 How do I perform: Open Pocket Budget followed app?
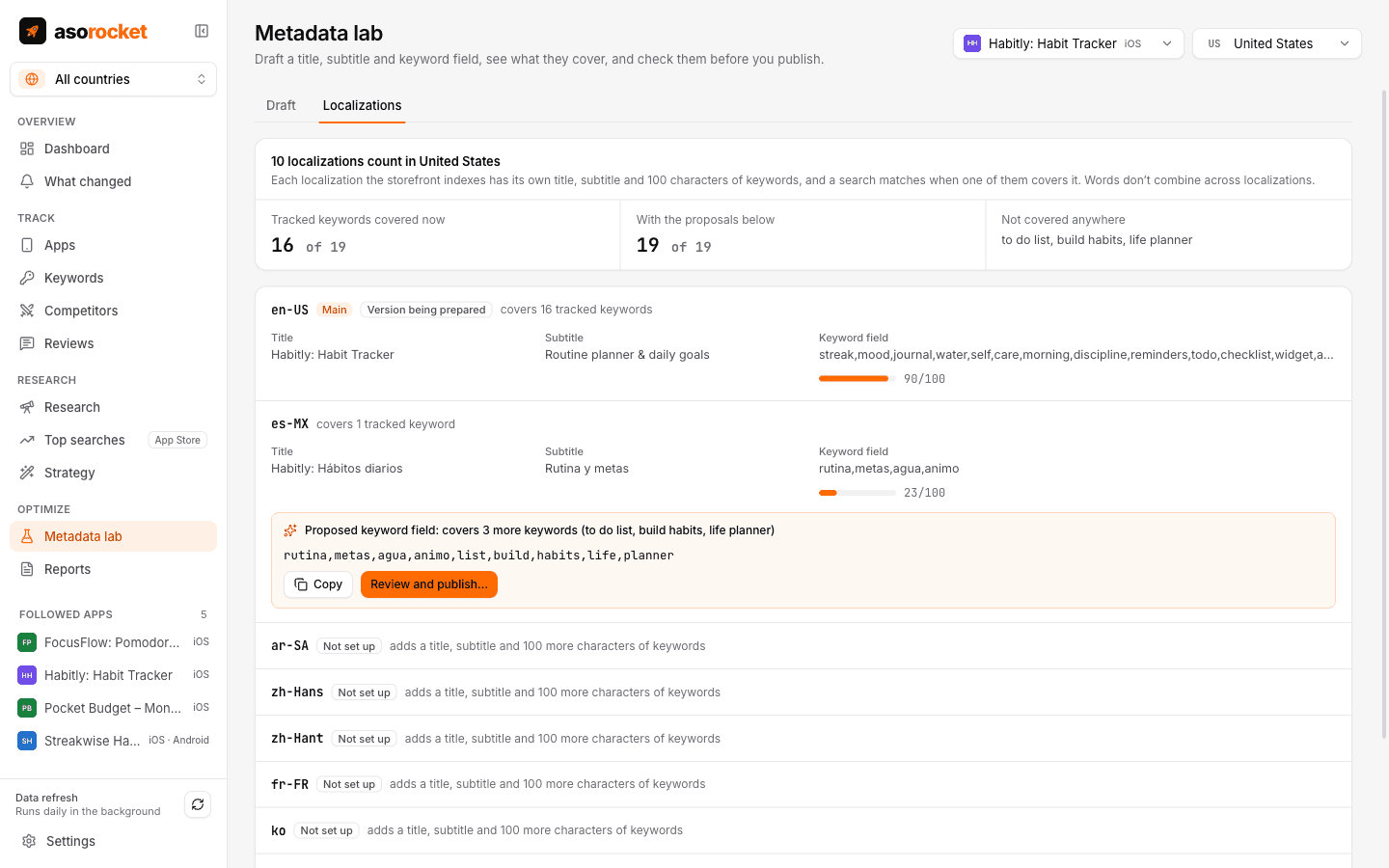coord(113,708)
